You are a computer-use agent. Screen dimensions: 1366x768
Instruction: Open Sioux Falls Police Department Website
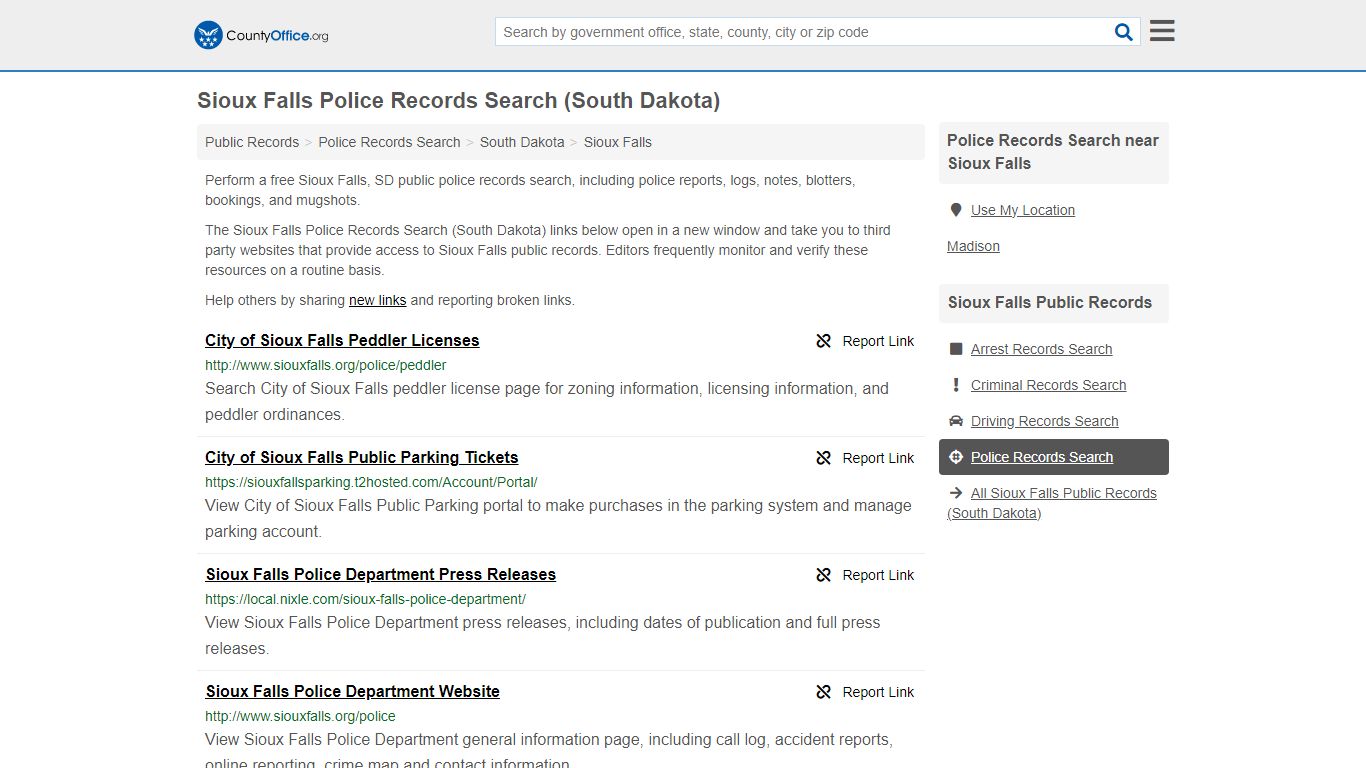click(353, 691)
